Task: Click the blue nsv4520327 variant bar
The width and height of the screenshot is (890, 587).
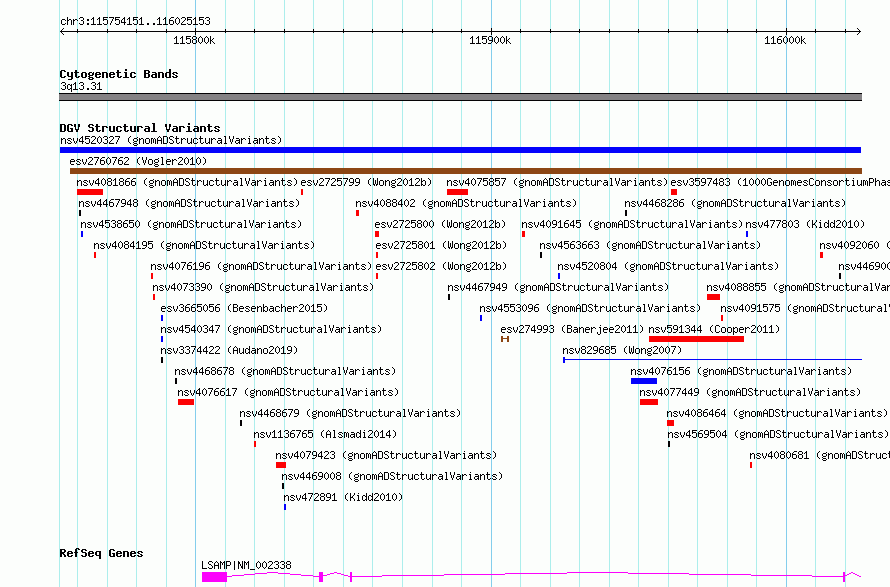Action: point(460,150)
